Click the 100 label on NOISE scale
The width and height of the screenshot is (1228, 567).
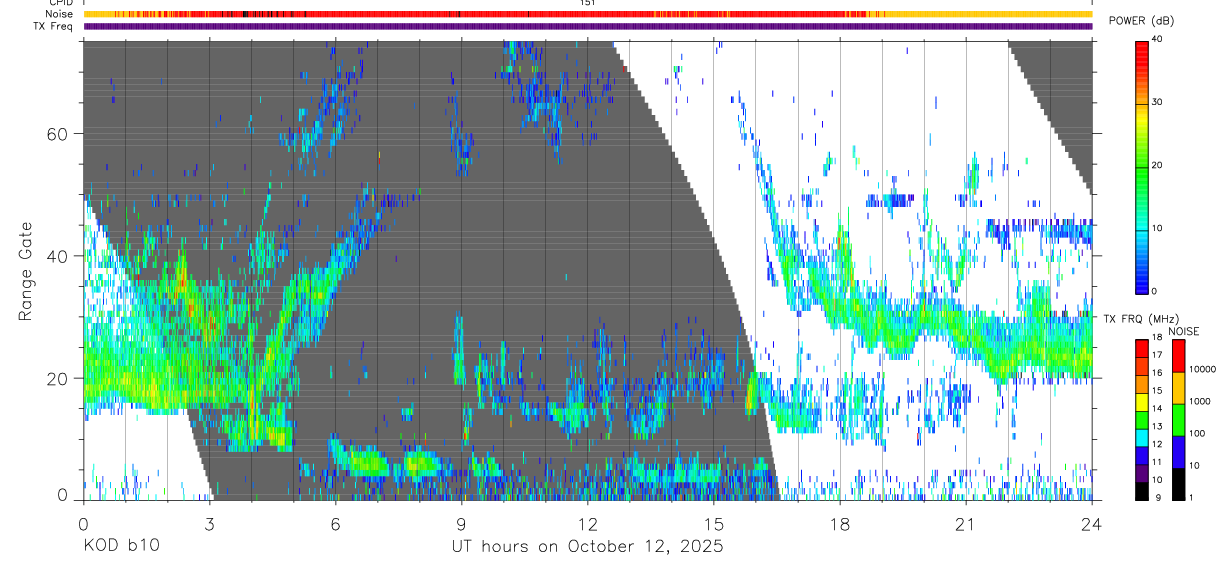1197,433
